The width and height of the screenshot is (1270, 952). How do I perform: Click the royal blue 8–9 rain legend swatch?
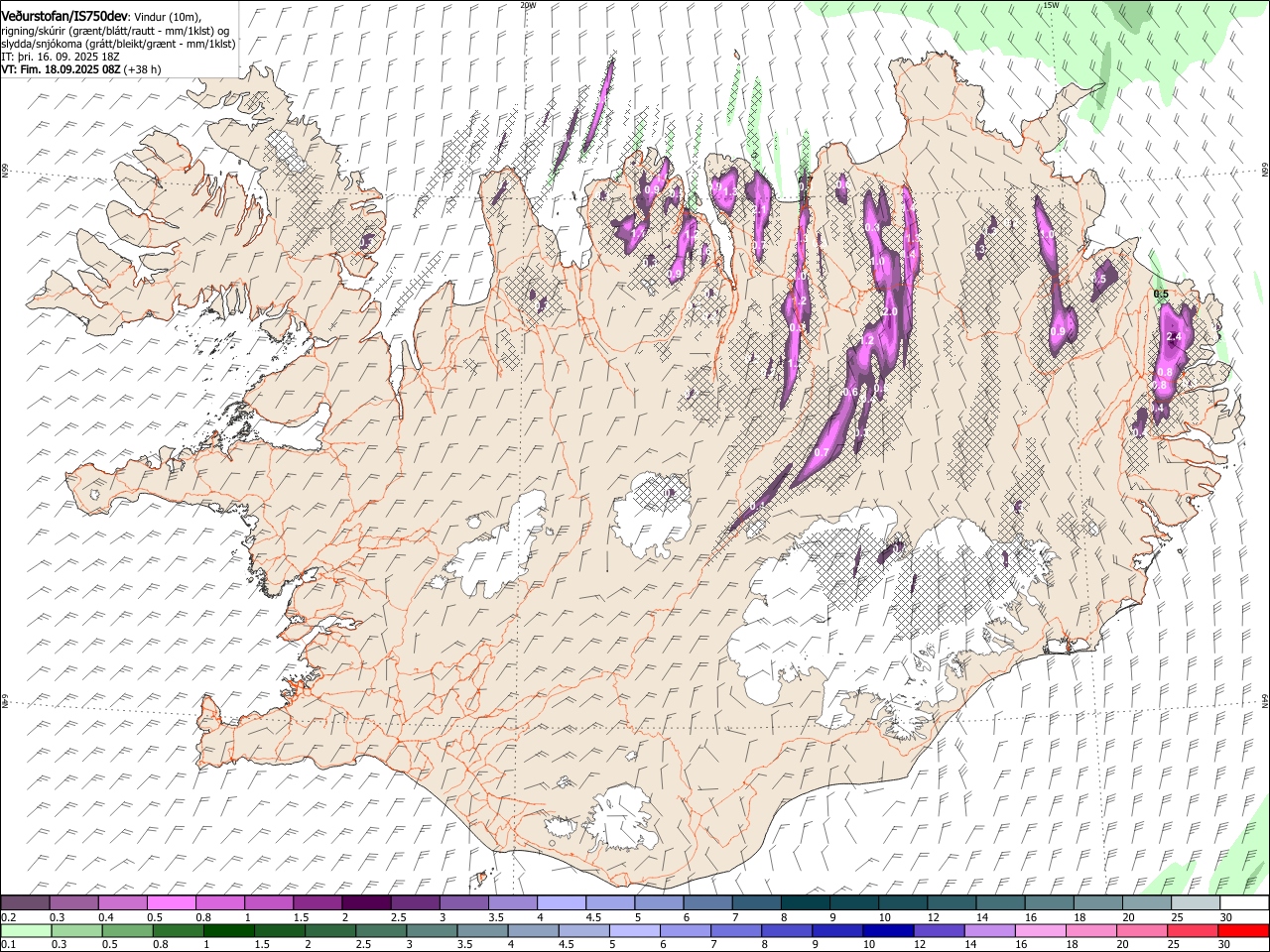pyautogui.click(x=788, y=931)
